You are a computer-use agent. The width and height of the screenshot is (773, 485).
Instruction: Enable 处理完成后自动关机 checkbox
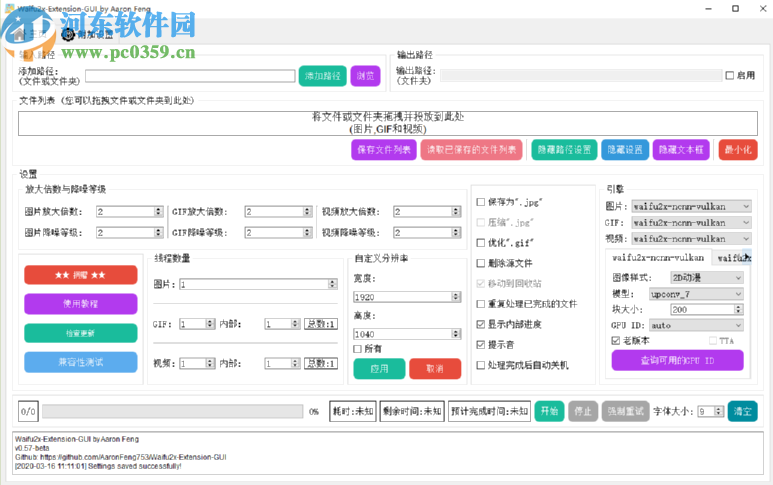481,365
